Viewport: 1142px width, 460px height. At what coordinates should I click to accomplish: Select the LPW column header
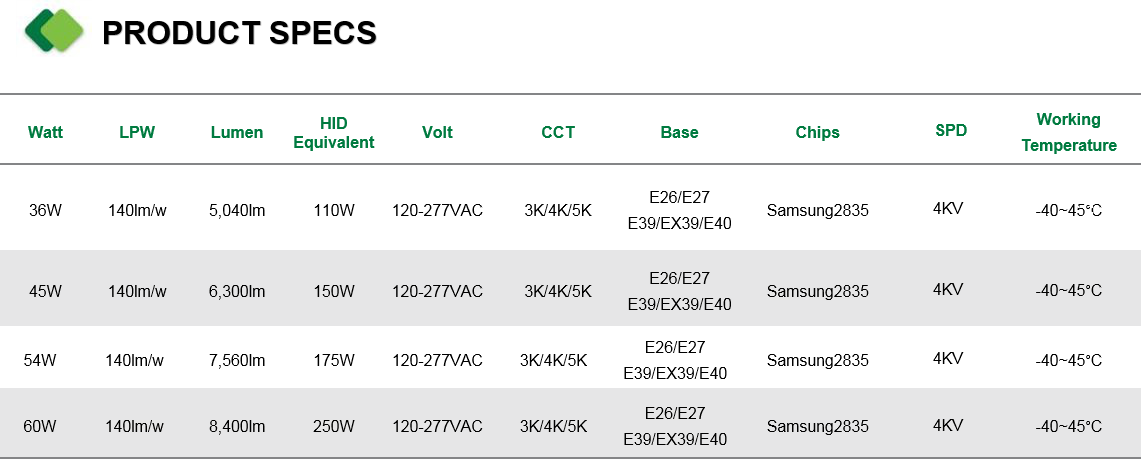click(x=137, y=132)
